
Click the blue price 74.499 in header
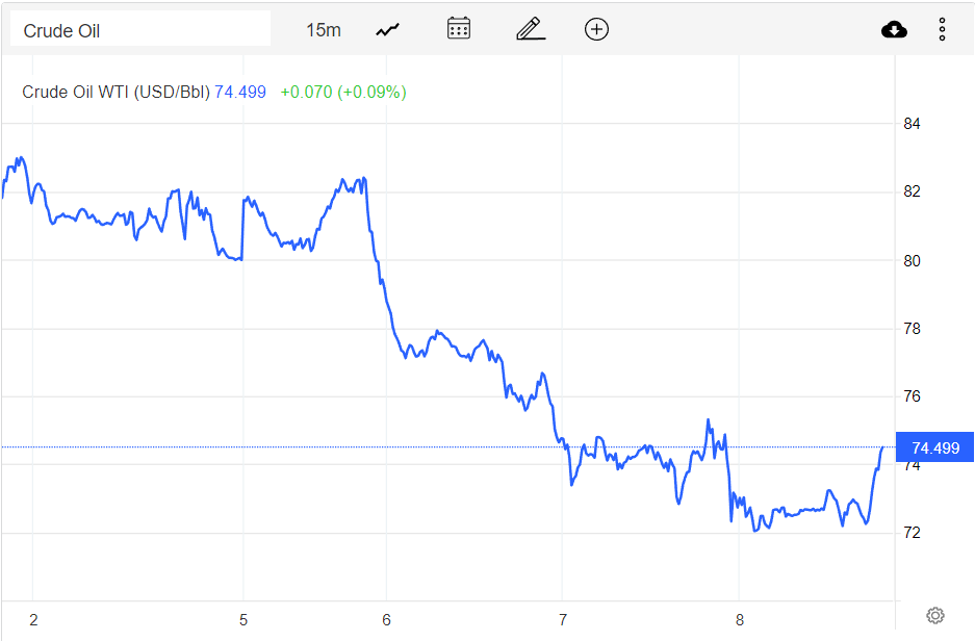237,92
